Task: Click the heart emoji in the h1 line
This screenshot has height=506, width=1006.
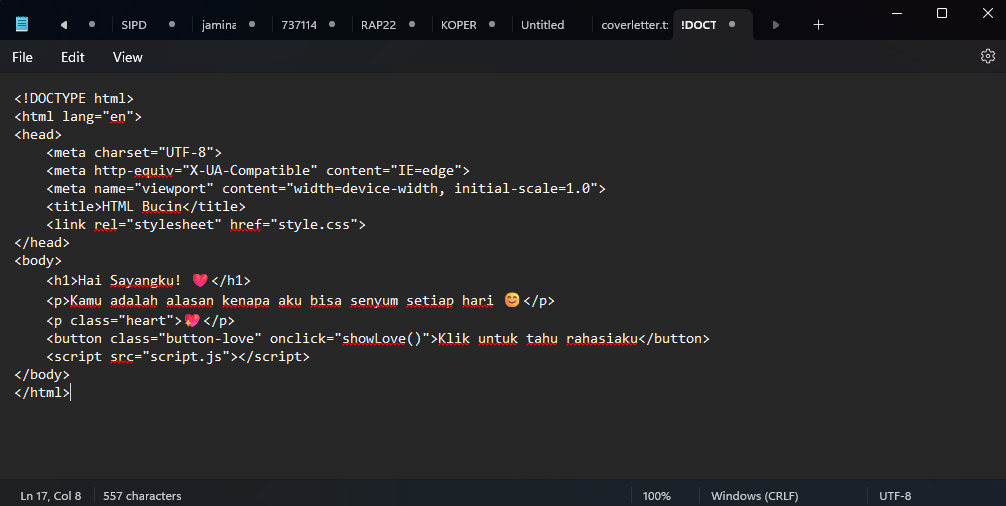Action: 200,280
